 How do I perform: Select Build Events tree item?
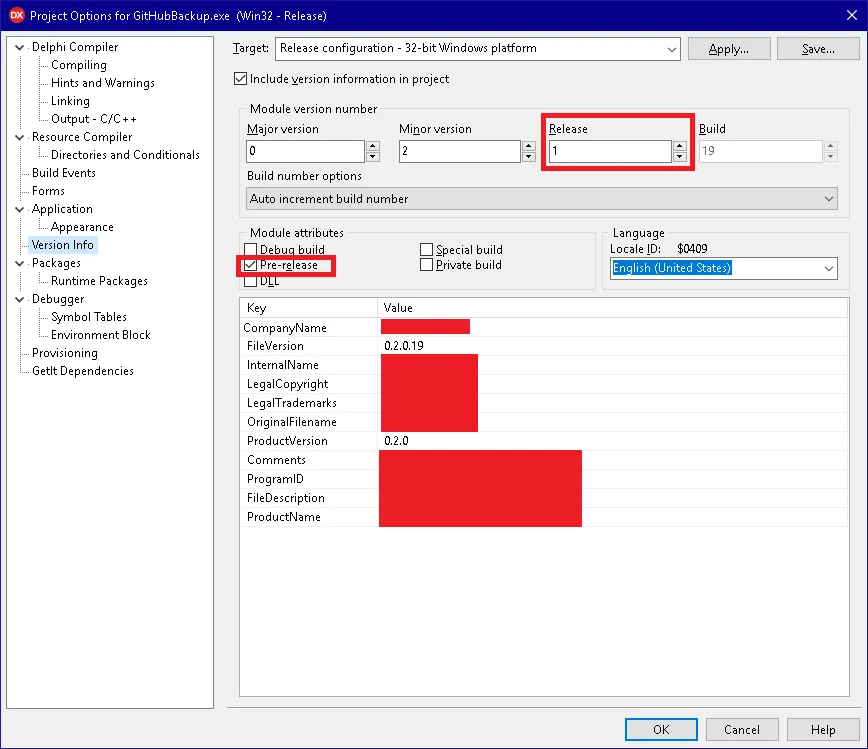pos(64,173)
